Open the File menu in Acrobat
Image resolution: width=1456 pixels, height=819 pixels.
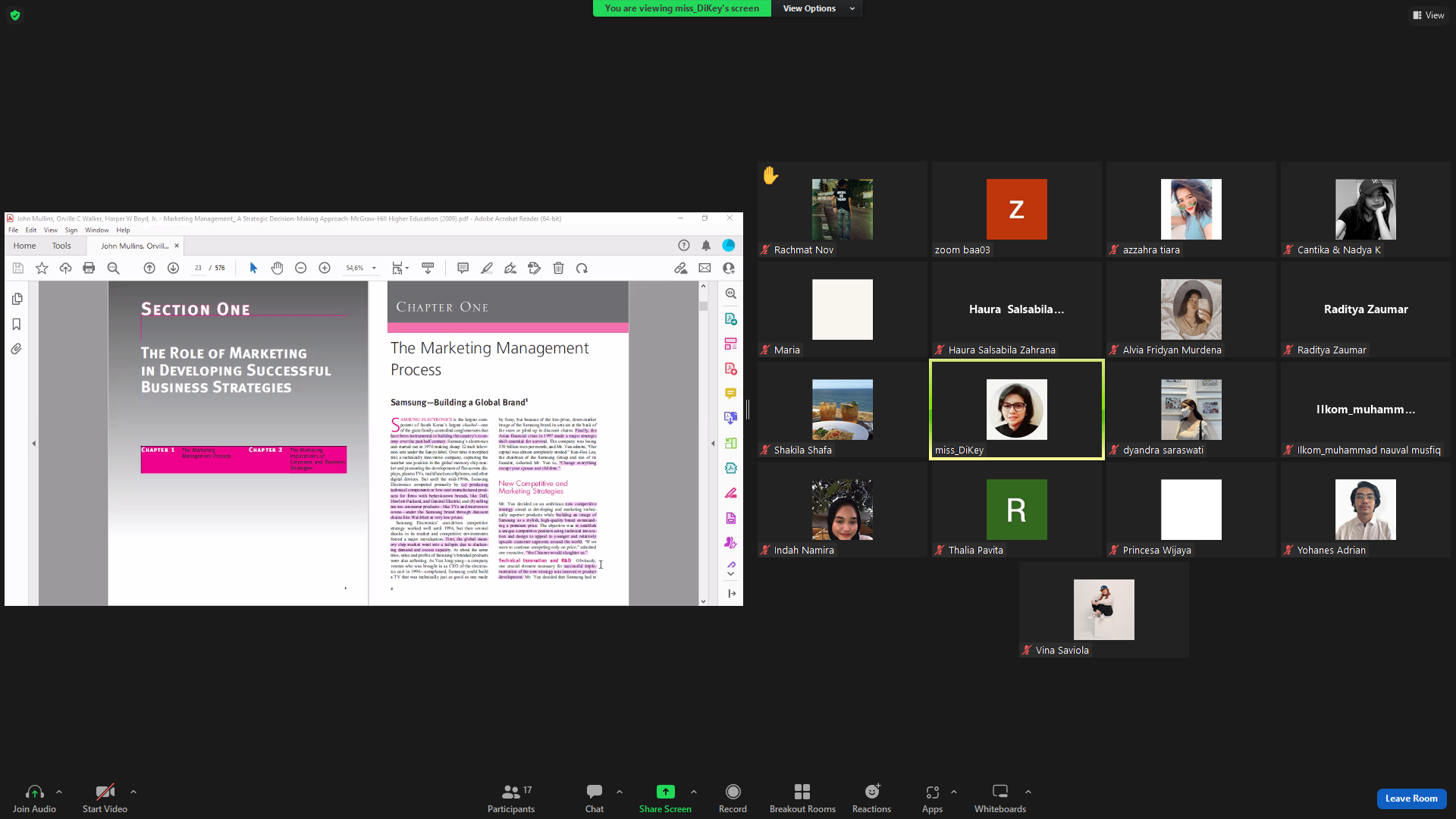pyautogui.click(x=13, y=231)
